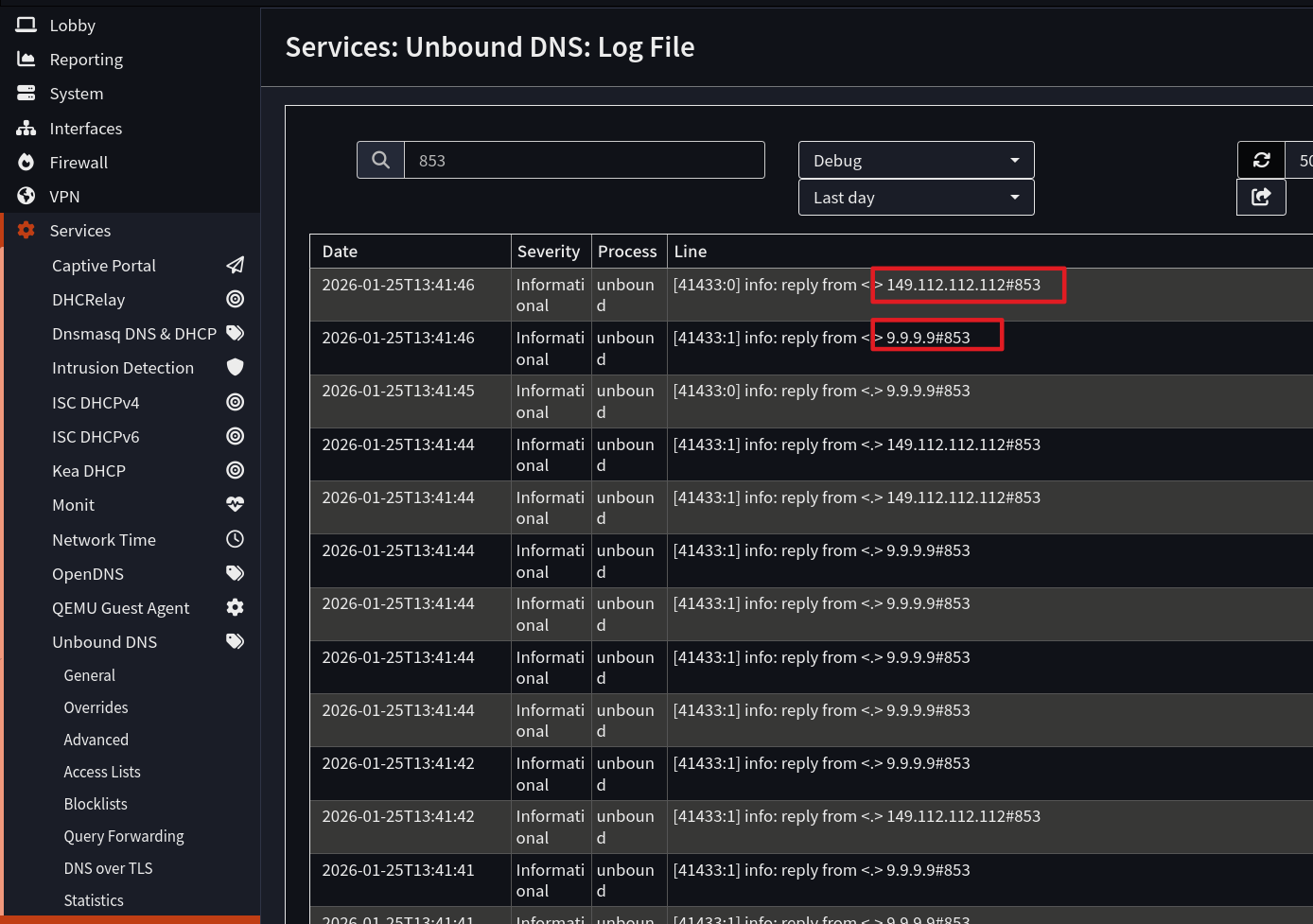Image resolution: width=1313 pixels, height=924 pixels.
Task: Collapse the Services sidebar section
Action: click(x=79, y=230)
